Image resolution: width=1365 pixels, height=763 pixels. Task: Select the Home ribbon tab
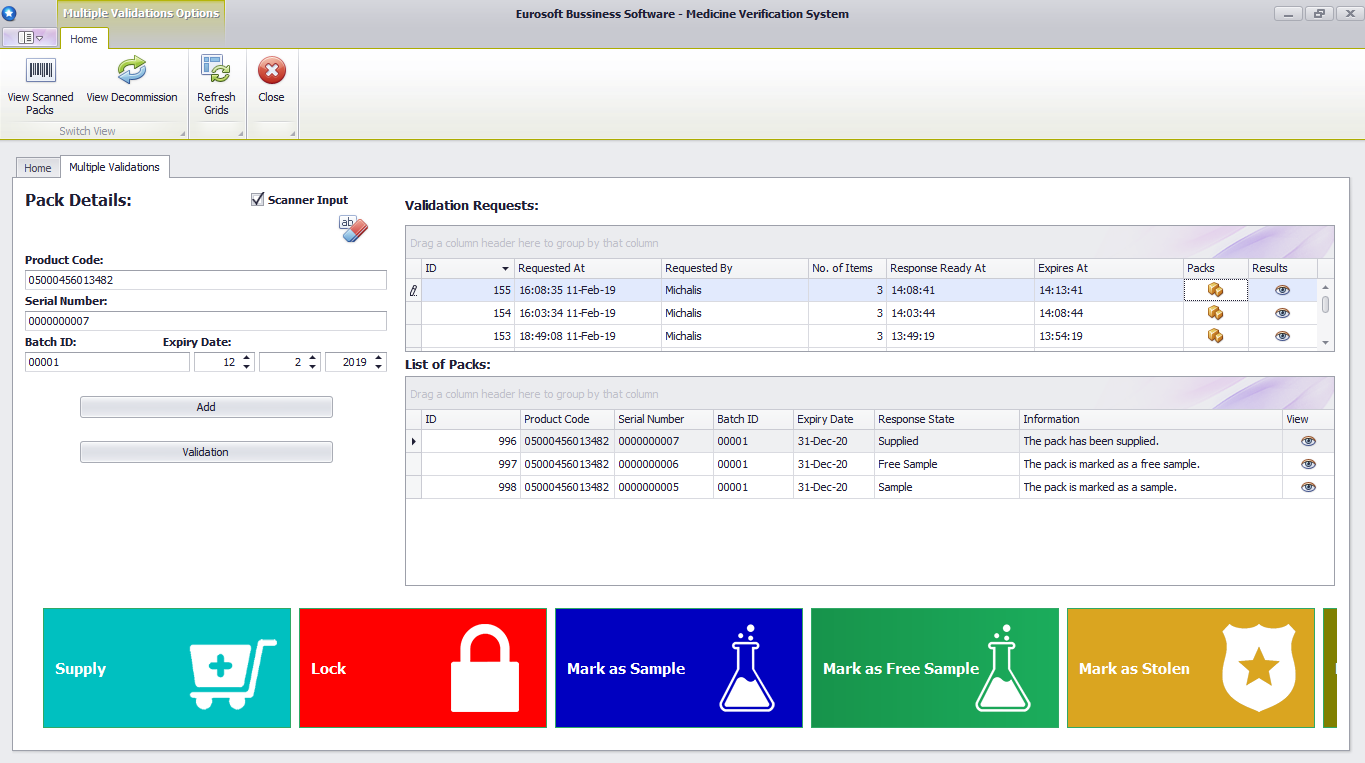pyautogui.click(x=84, y=39)
